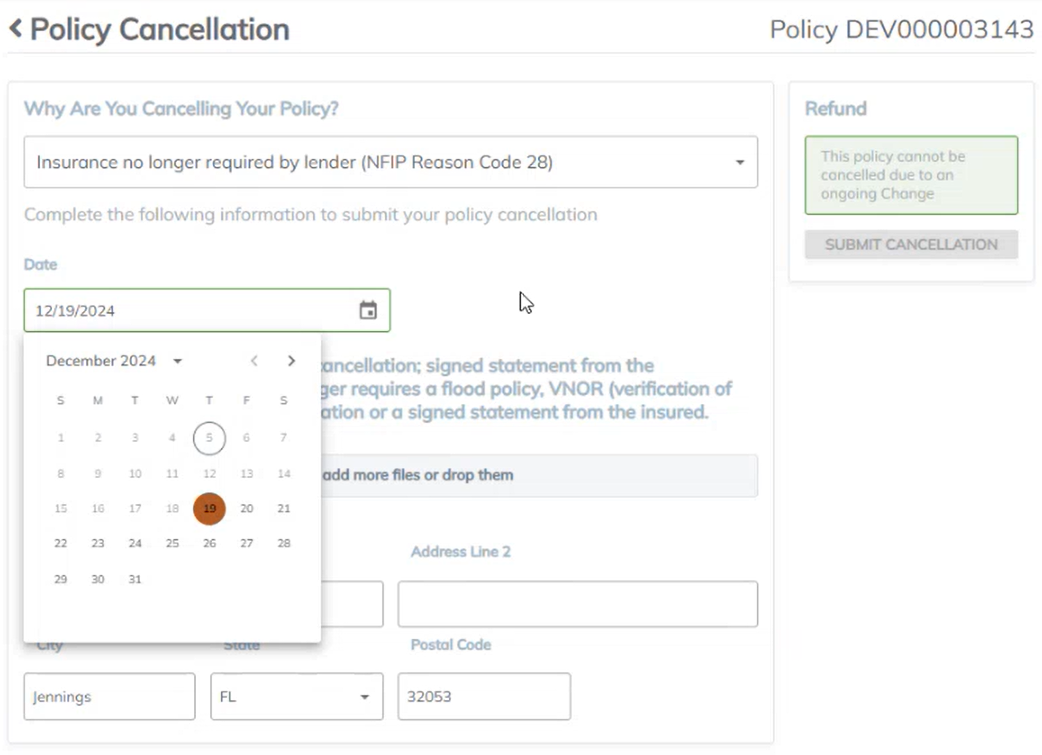Advance calendar to next month
This screenshot has height=755, width=1042.
click(x=291, y=361)
